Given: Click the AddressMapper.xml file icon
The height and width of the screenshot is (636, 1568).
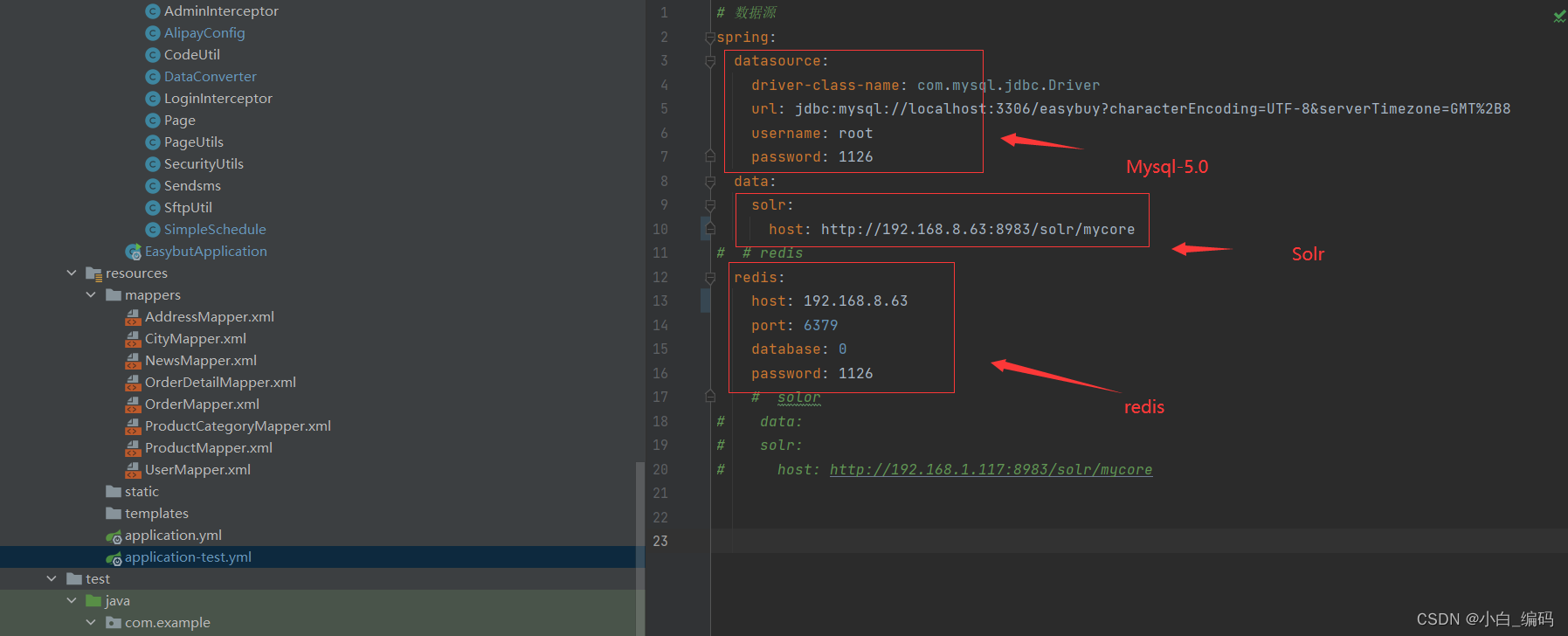Looking at the screenshot, I should coord(133,317).
